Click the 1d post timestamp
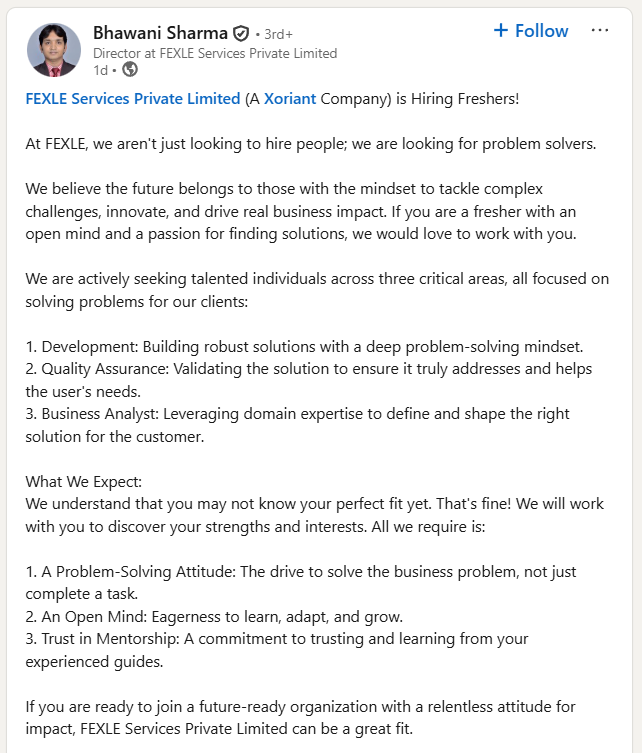The image size is (642, 753). point(100,70)
